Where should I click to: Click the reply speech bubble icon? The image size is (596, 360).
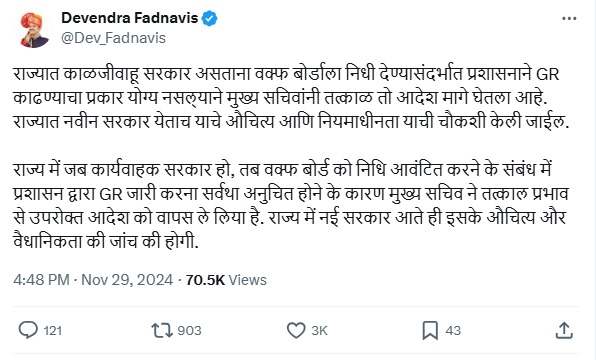[28, 330]
